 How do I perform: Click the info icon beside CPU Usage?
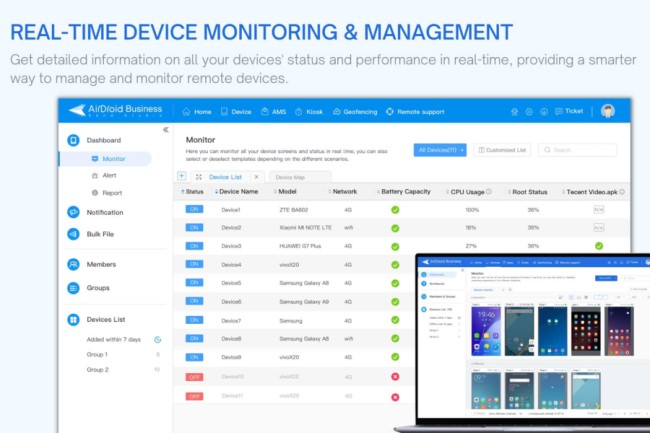pos(489,192)
